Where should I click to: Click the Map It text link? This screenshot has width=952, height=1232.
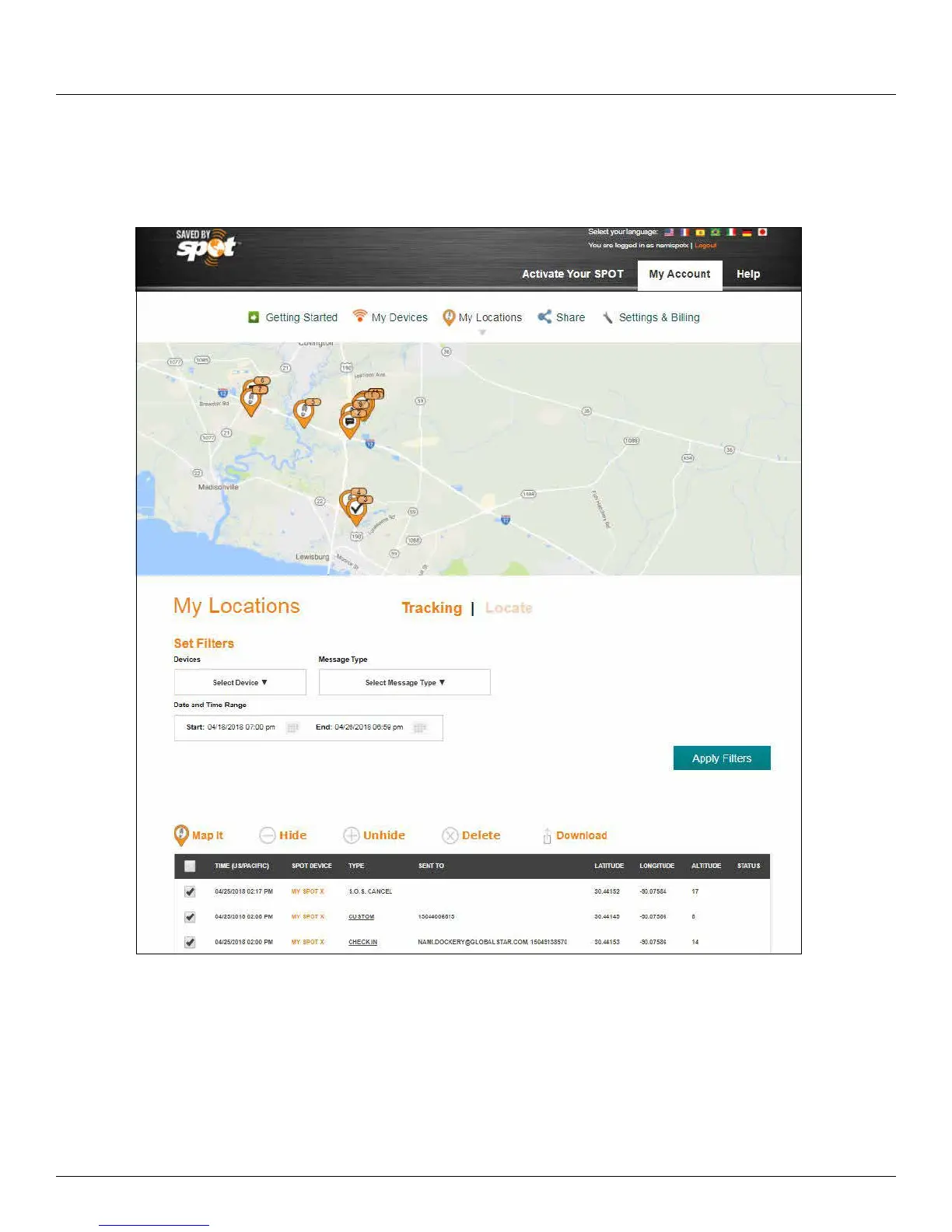pyautogui.click(x=208, y=835)
